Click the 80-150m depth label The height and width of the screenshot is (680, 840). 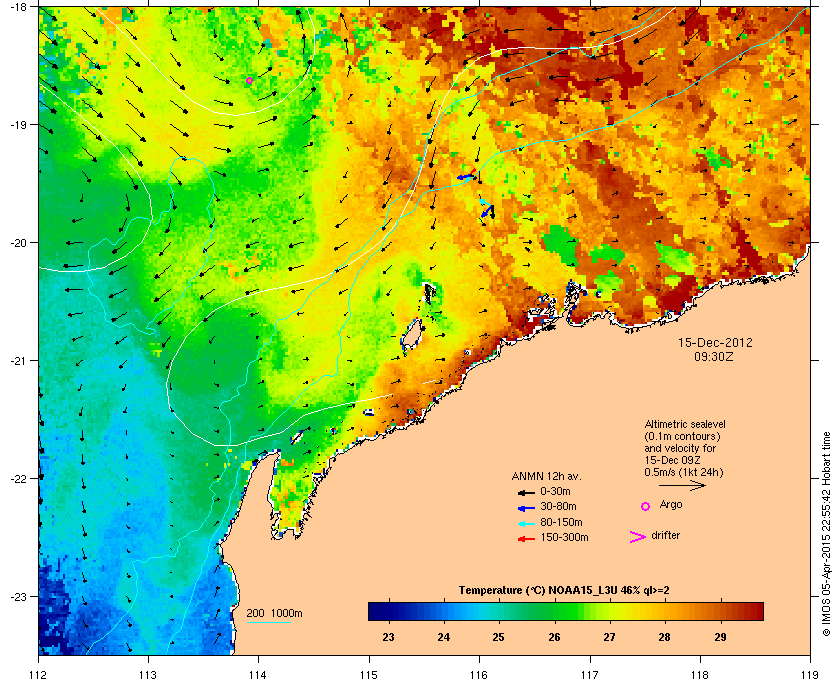[x=561, y=522]
